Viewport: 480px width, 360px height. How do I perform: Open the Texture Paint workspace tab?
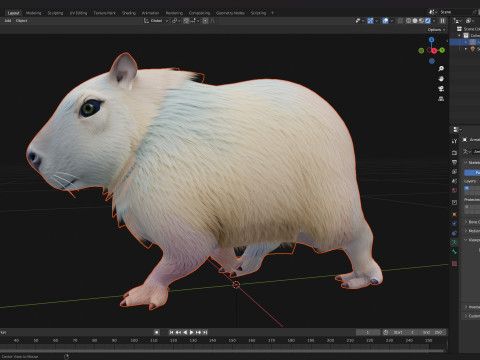point(104,13)
